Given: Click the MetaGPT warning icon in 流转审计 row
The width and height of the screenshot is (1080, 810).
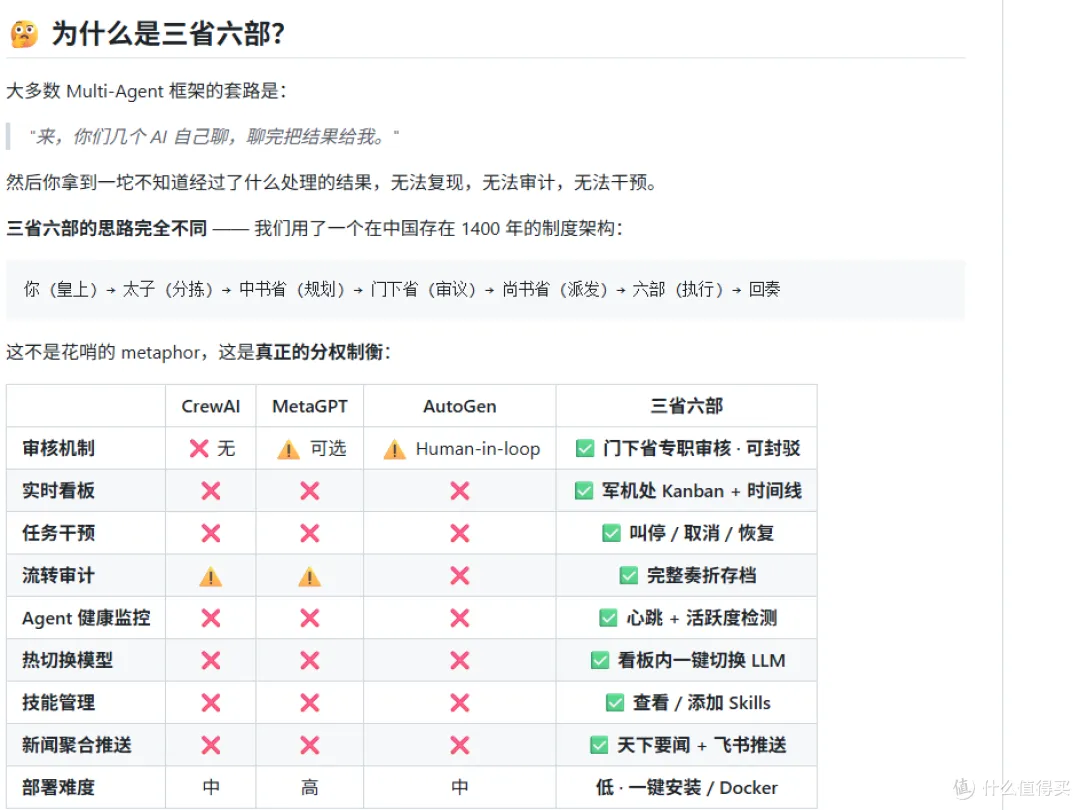Looking at the screenshot, I should coord(310,577).
